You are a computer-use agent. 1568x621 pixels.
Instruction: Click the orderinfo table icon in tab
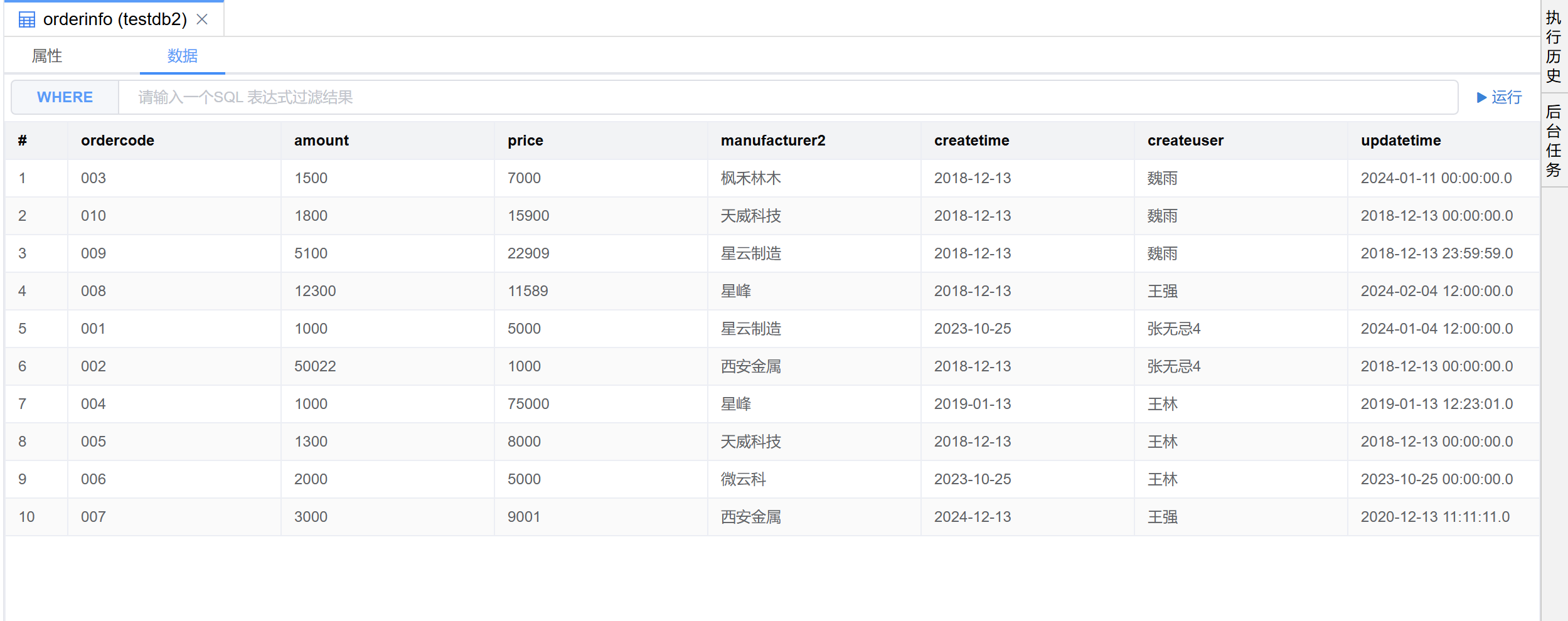pyautogui.click(x=27, y=20)
